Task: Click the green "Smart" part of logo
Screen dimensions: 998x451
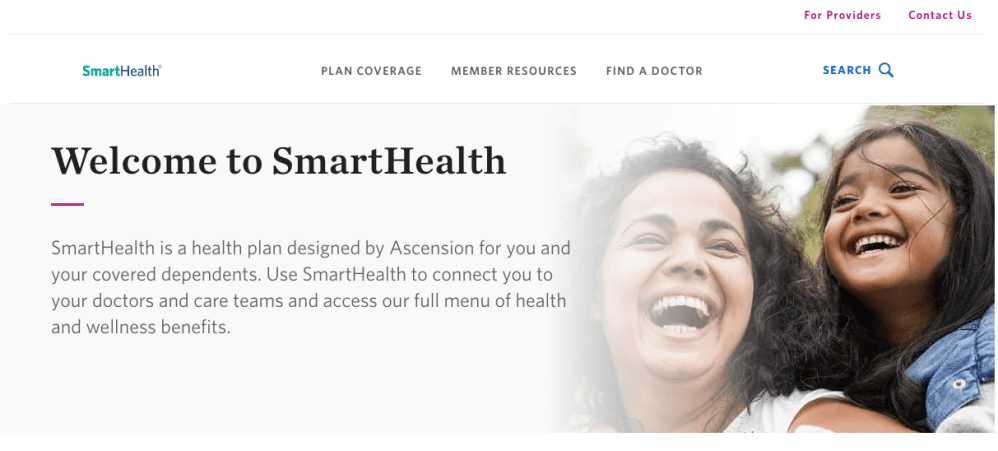Action: click(101, 71)
